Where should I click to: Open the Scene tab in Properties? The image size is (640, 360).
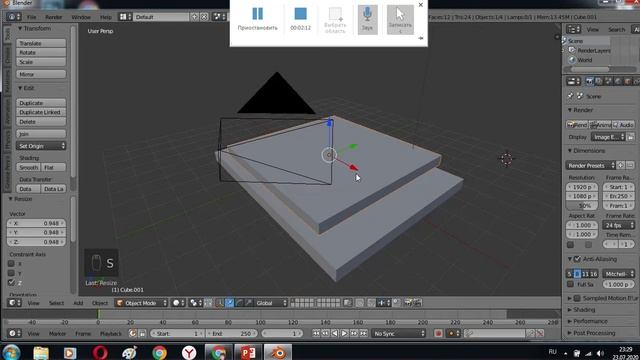pyautogui.click(x=609, y=82)
